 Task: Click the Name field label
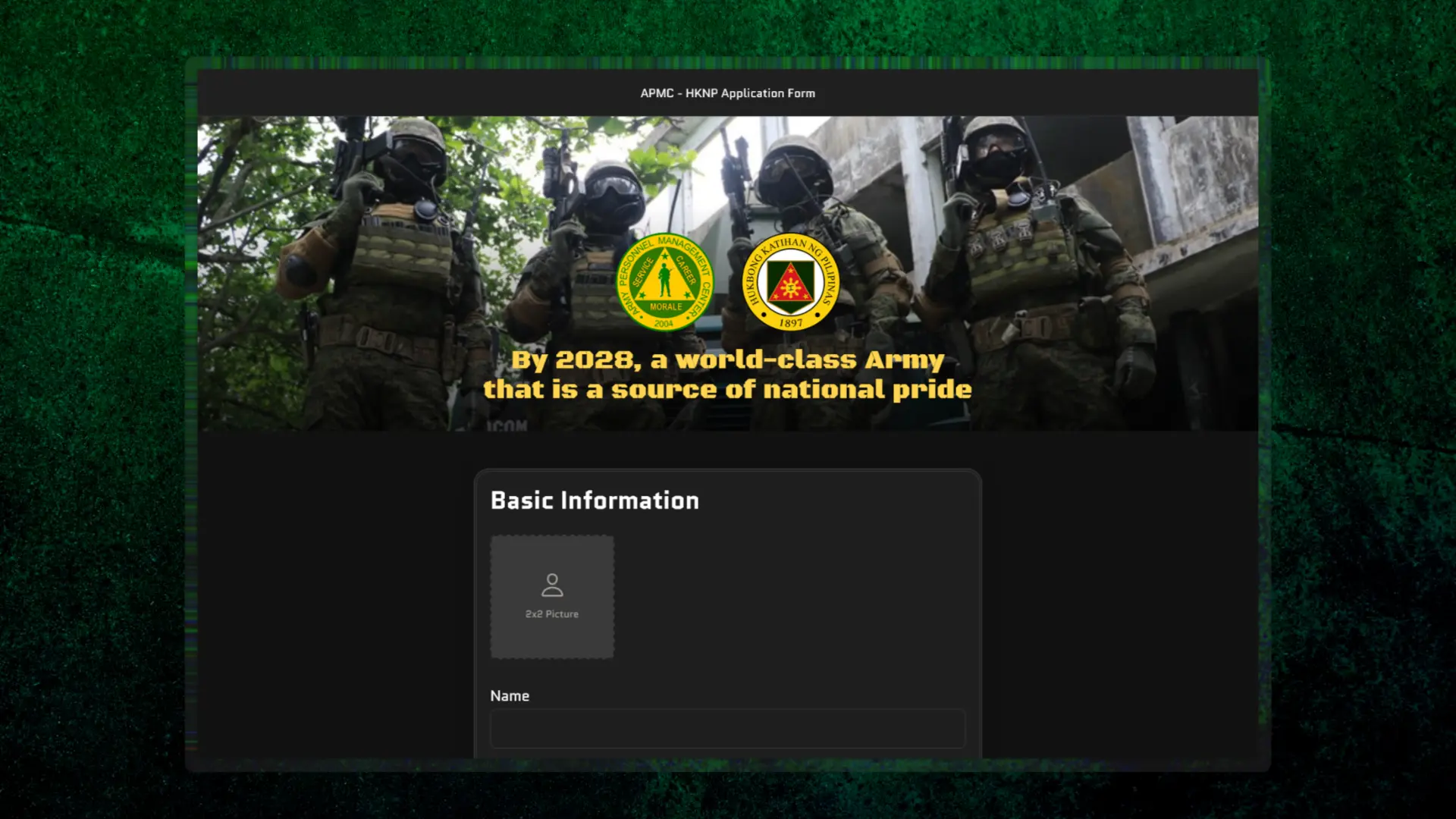(x=510, y=696)
